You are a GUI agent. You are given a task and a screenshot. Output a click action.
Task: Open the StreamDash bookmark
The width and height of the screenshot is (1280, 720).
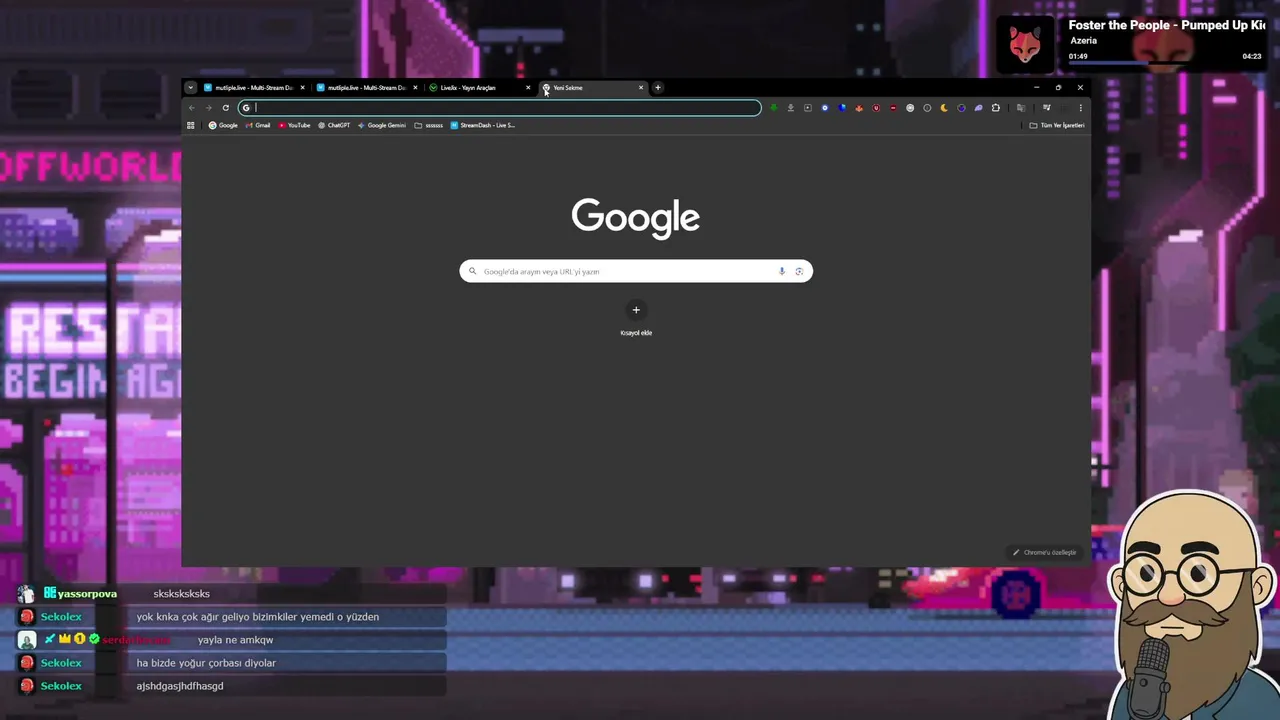point(483,125)
